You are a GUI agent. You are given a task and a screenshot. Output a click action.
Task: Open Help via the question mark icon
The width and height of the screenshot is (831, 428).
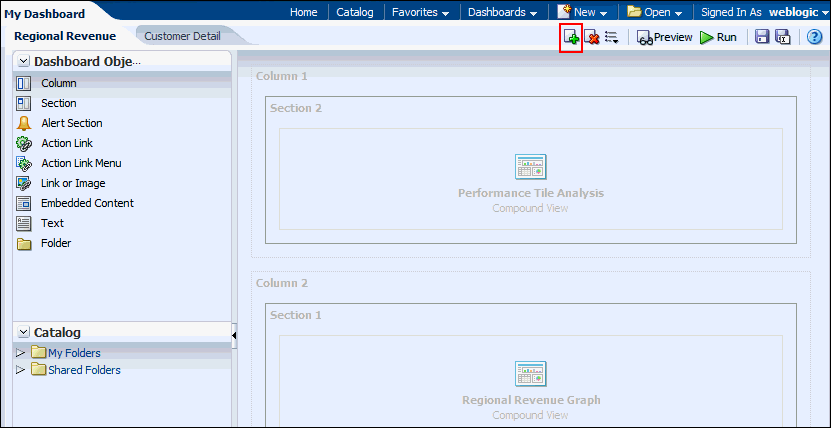pos(814,37)
